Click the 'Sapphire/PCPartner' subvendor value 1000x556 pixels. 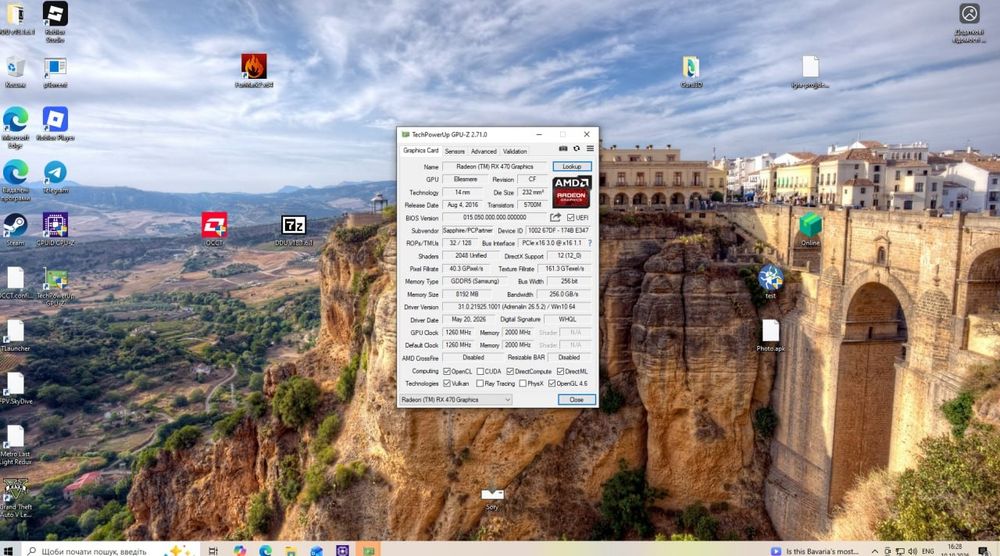pos(467,230)
